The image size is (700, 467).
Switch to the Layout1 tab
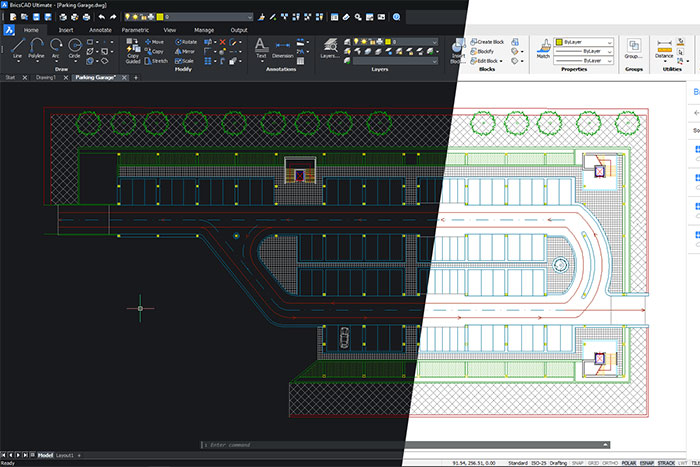[x=65, y=455]
